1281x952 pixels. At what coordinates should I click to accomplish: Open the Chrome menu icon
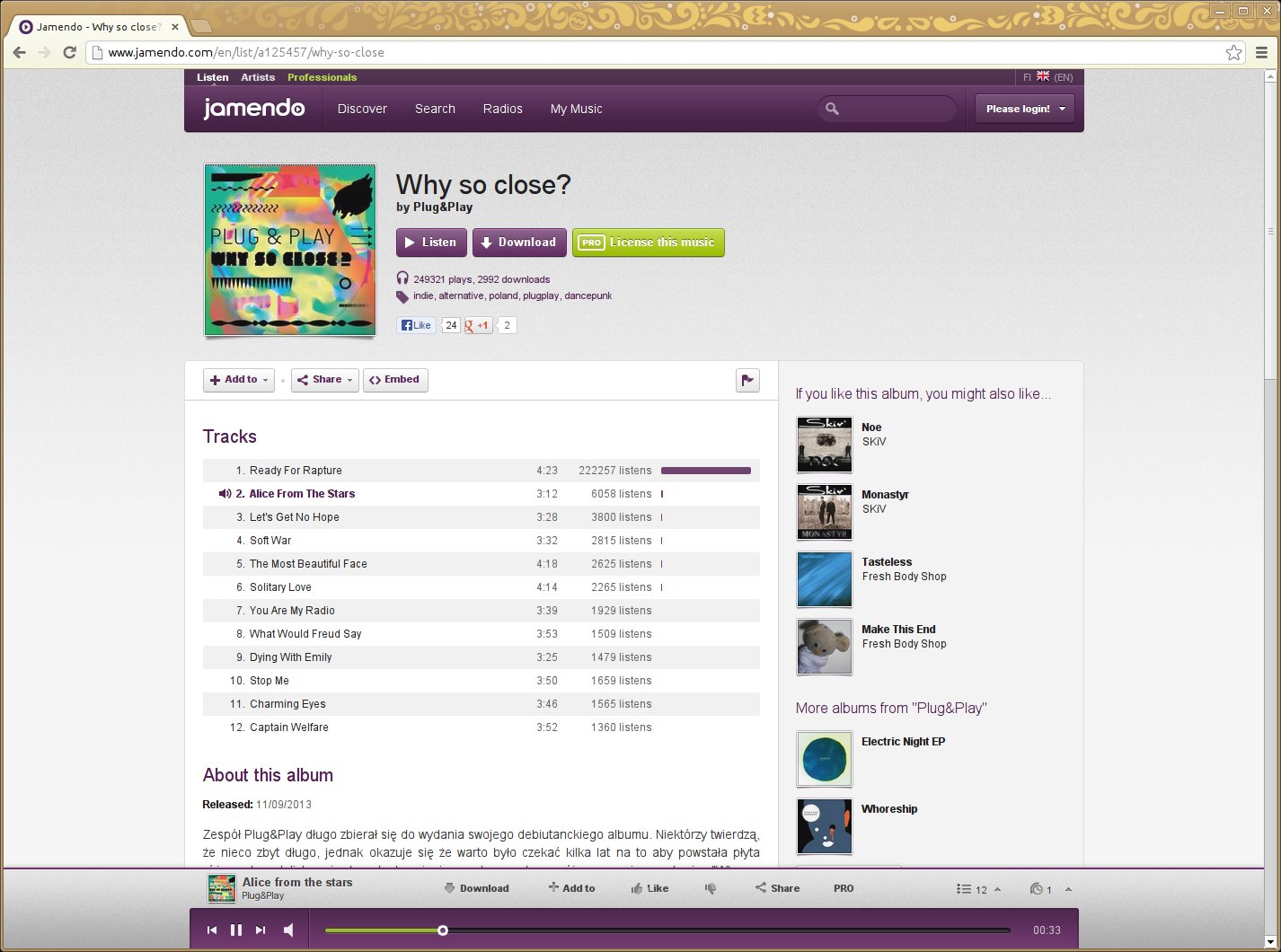tap(1261, 52)
